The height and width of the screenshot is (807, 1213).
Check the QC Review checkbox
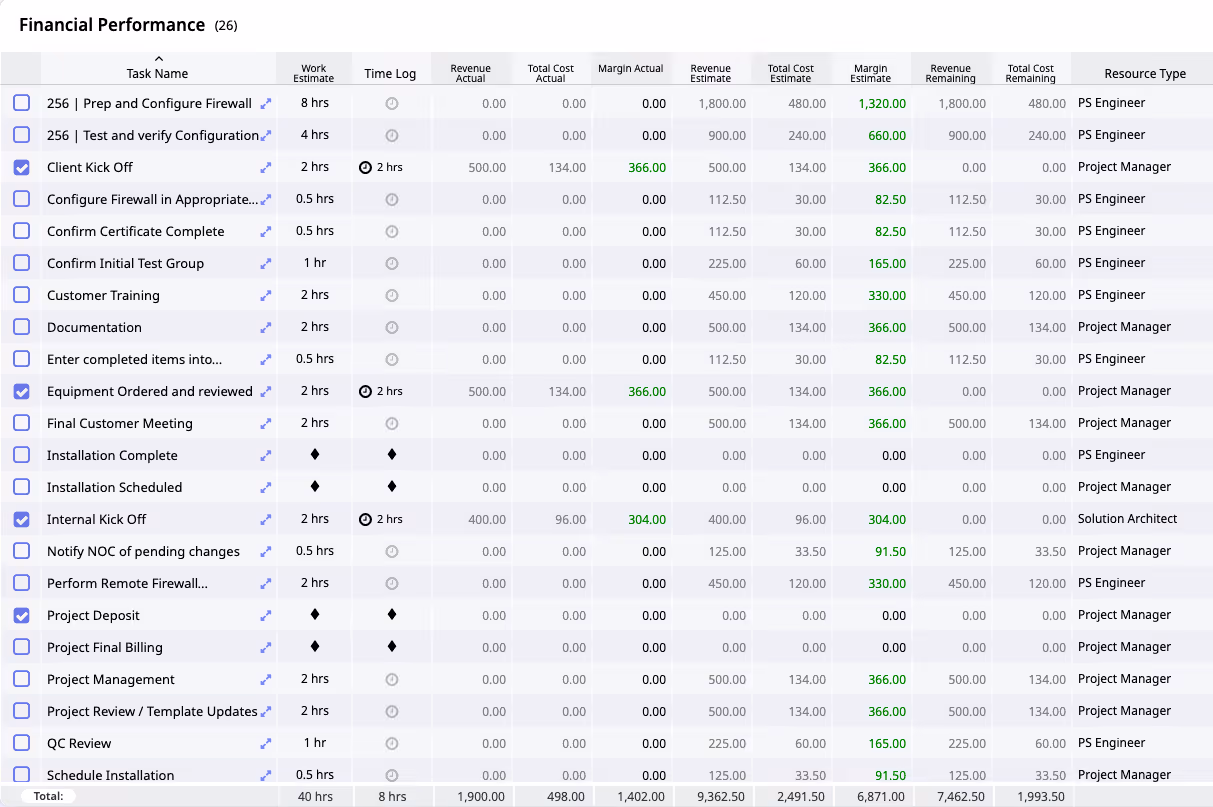(x=22, y=744)
